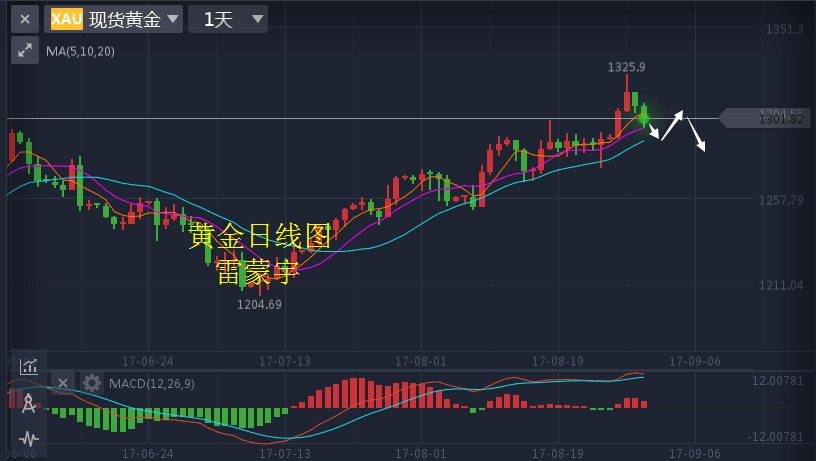This screenshot has height=461, width=816.
Task: Open the indicators waveform icon
Action: click(29, 438)
